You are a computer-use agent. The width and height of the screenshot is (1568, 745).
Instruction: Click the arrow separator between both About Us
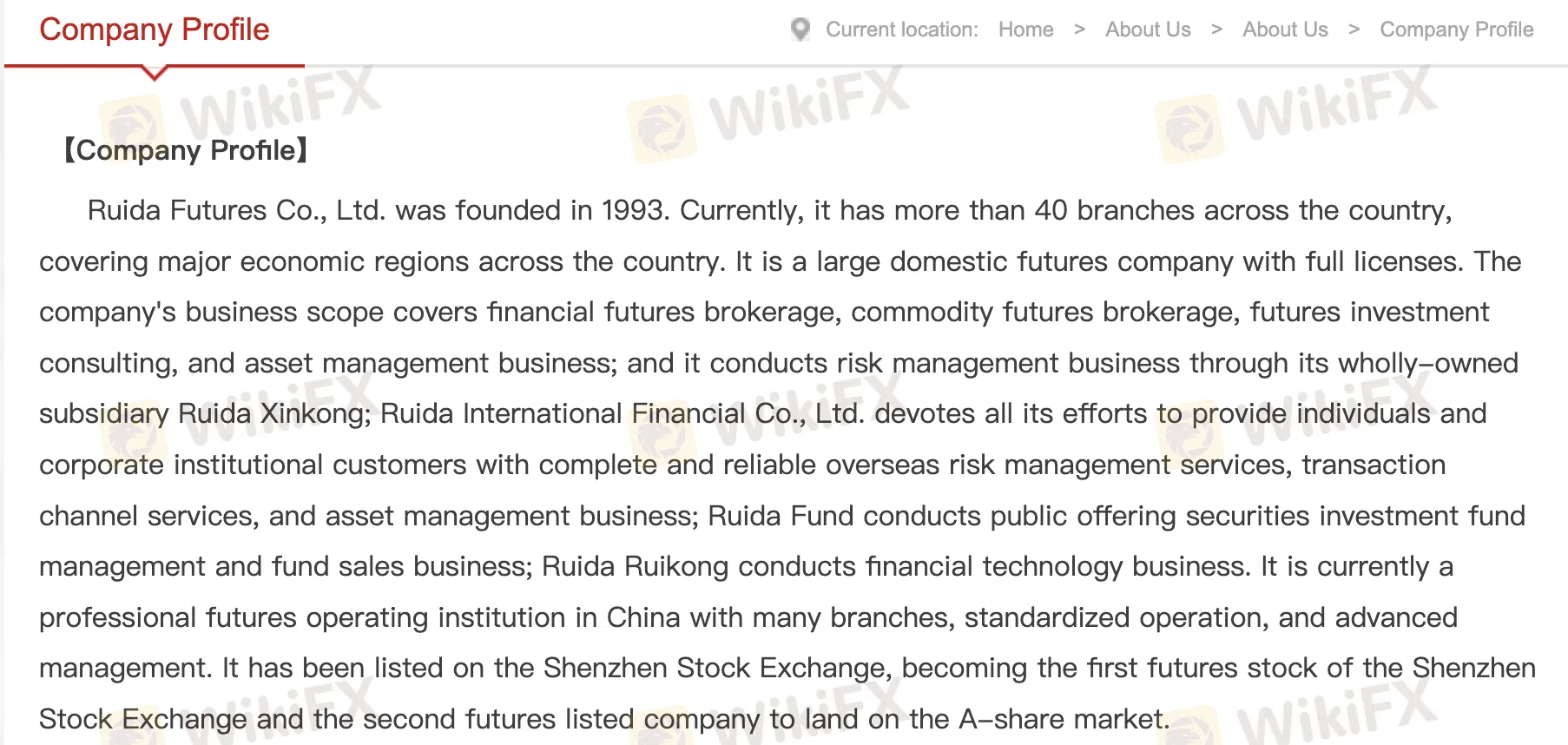[x=1216, y=30]
